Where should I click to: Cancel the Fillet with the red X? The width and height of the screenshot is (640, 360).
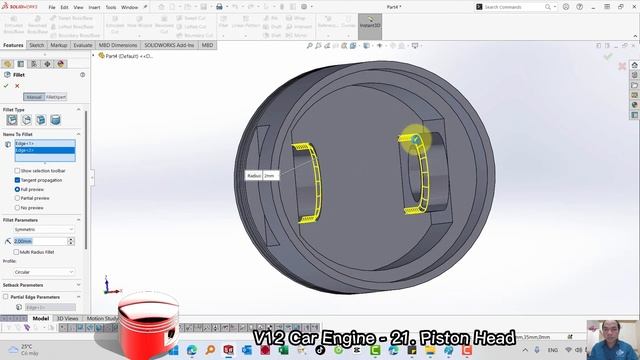coord(17,86)
